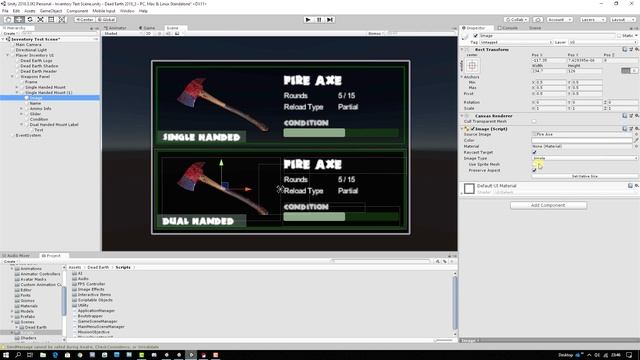
Task: Toggle the Static checkbox
Action: pyautogui.click(x=619, y=36)
